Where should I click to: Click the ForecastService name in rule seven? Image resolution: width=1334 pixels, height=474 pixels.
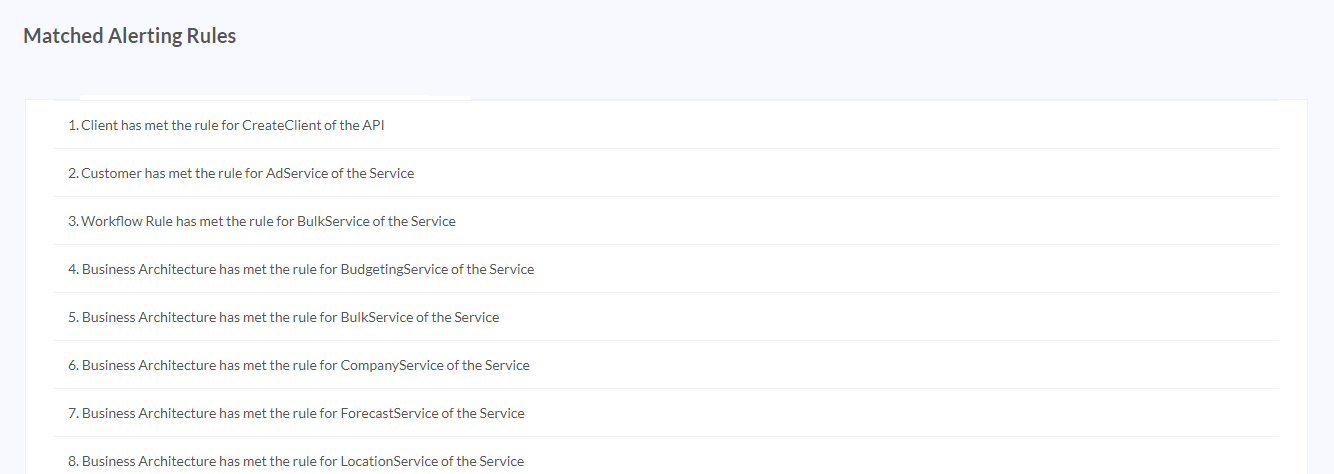(x=390, y=413)
